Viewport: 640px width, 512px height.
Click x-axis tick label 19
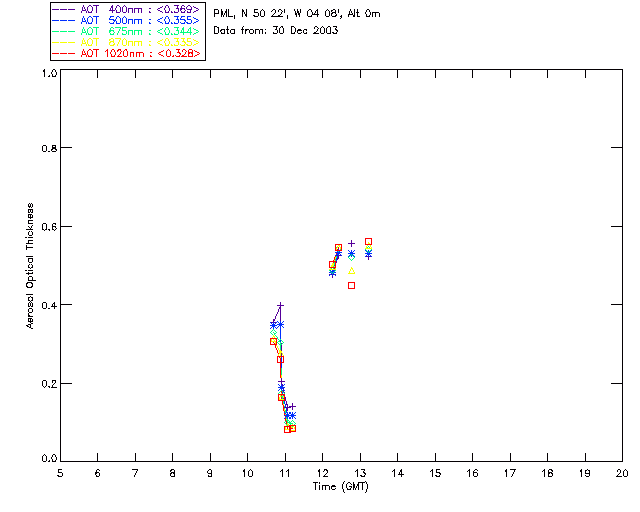(585, 474)
